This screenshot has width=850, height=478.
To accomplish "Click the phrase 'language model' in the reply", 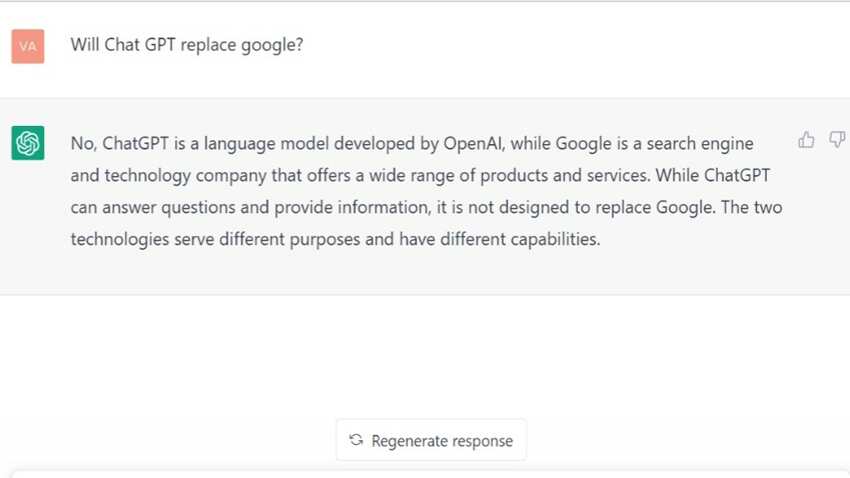I will point(266,144).
